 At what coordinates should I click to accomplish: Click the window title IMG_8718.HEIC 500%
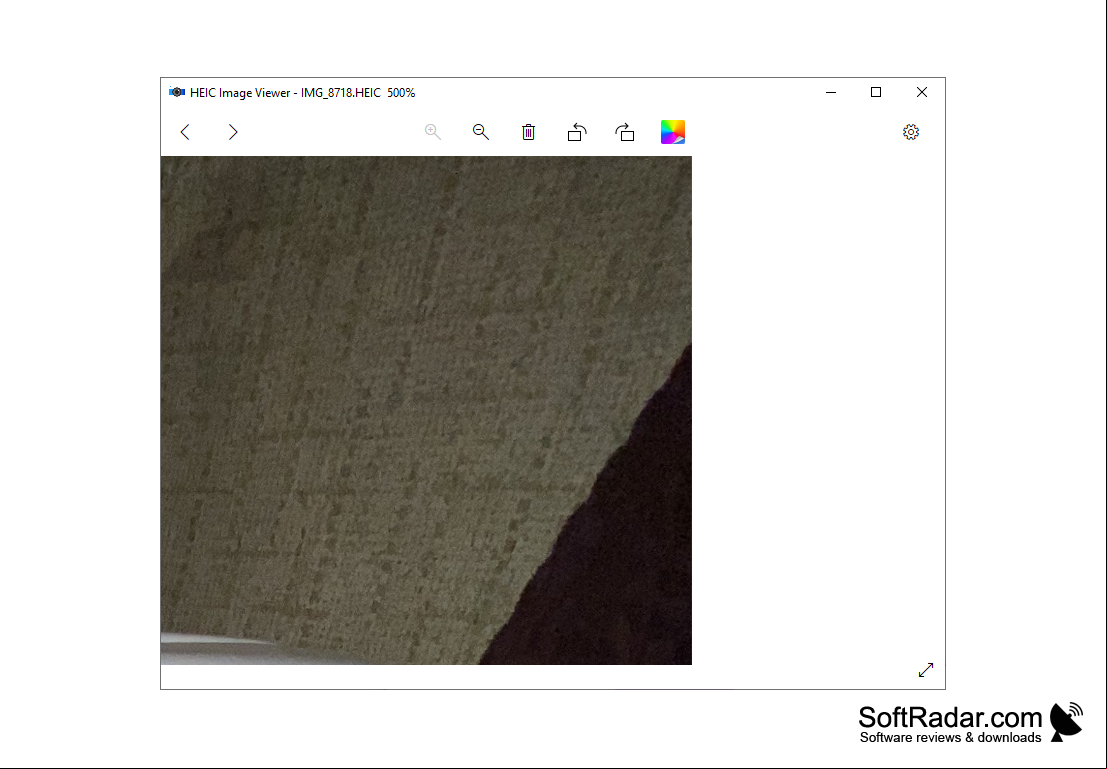coord(358,93)
